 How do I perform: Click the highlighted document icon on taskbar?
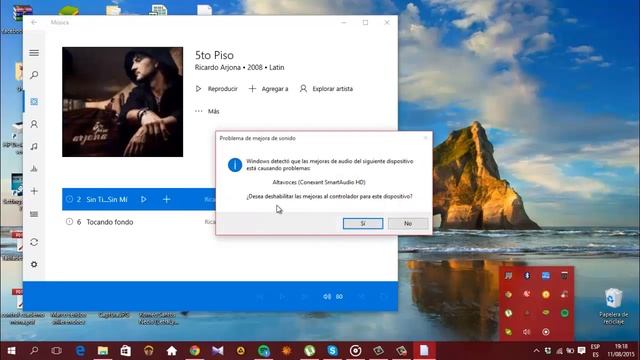(x=424, y=351)
